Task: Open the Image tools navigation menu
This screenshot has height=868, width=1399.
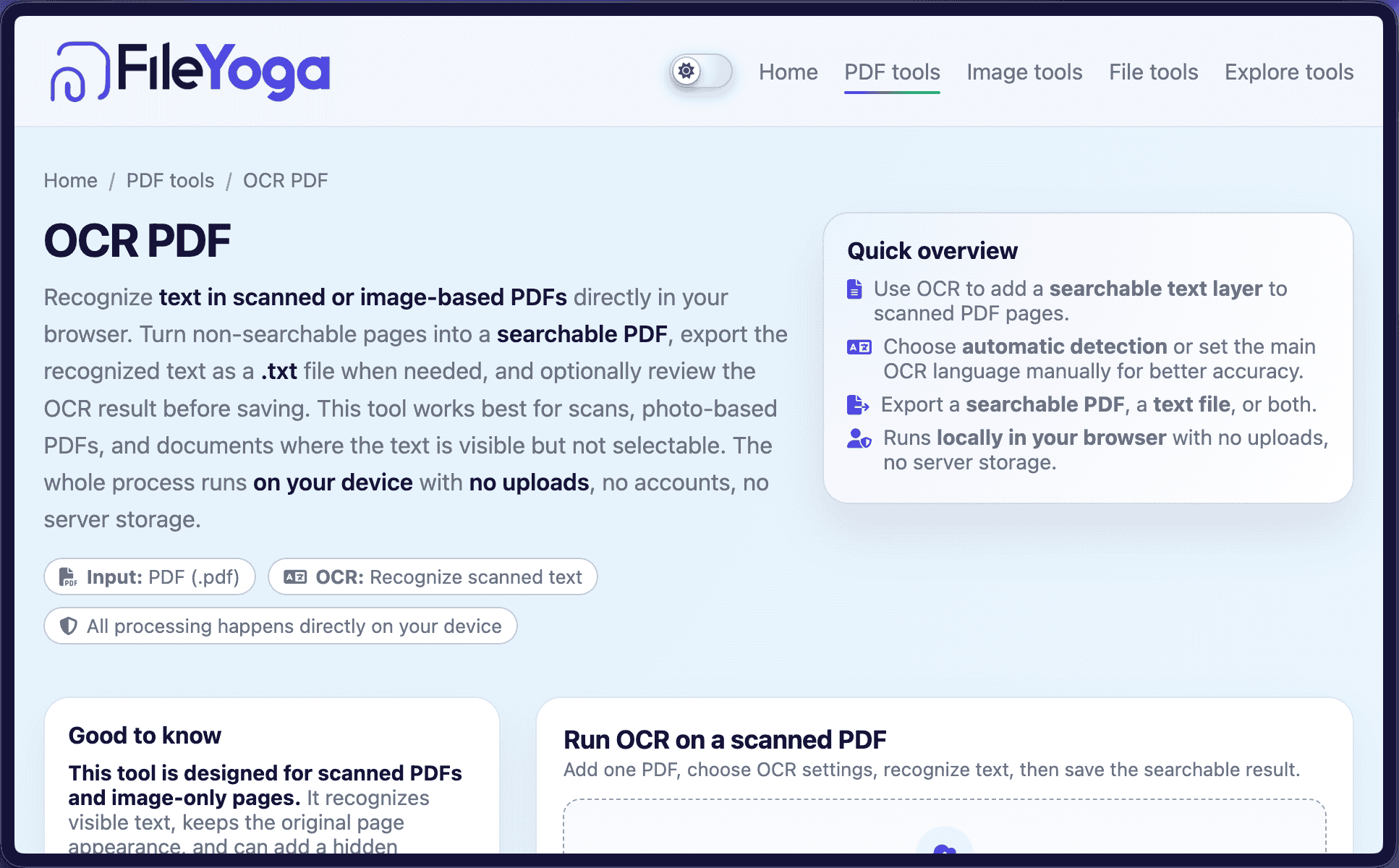Action: click(x=1024, y=72)
